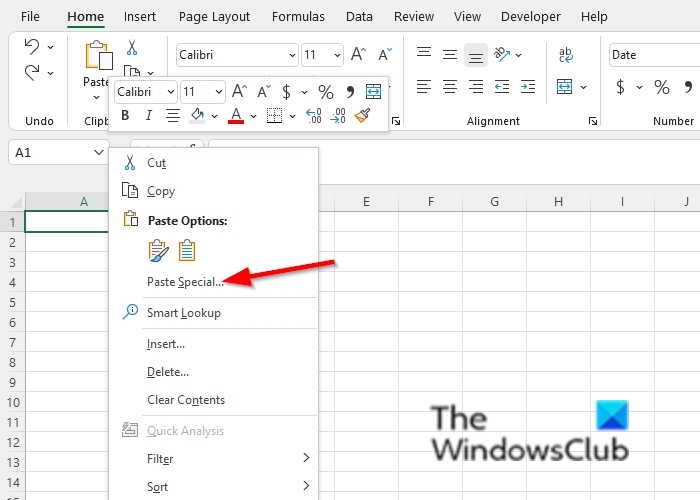Select row 7 header

12,342
